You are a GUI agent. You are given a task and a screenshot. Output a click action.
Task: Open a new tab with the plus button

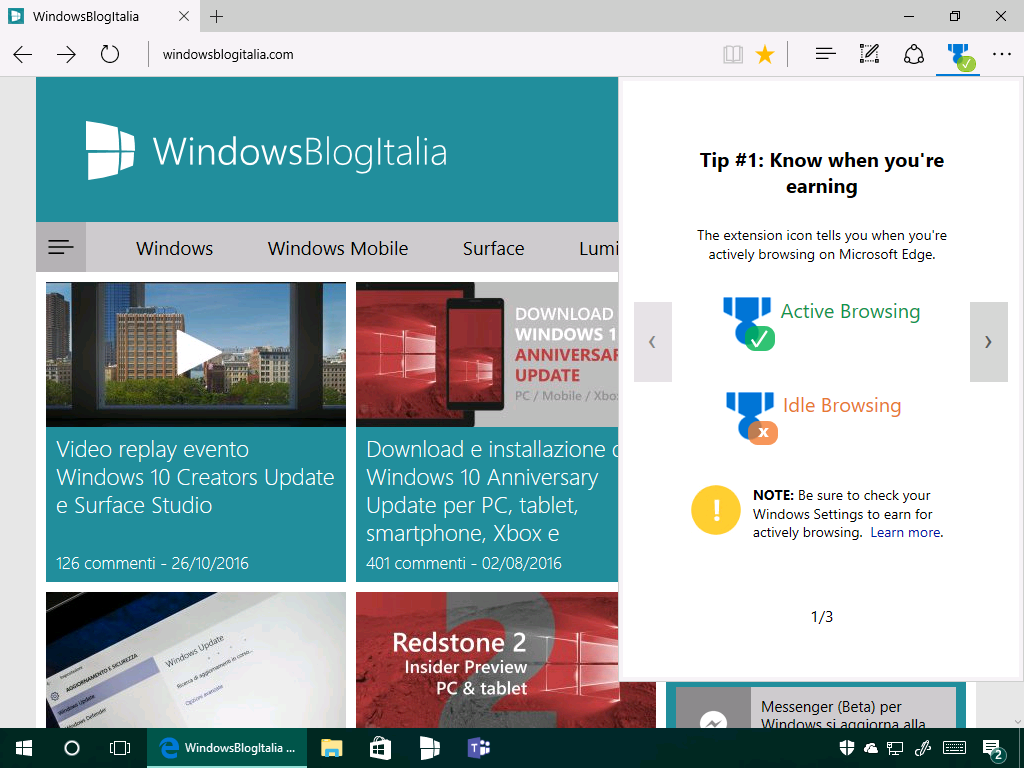pyautogui.click(x=216, y=16)
